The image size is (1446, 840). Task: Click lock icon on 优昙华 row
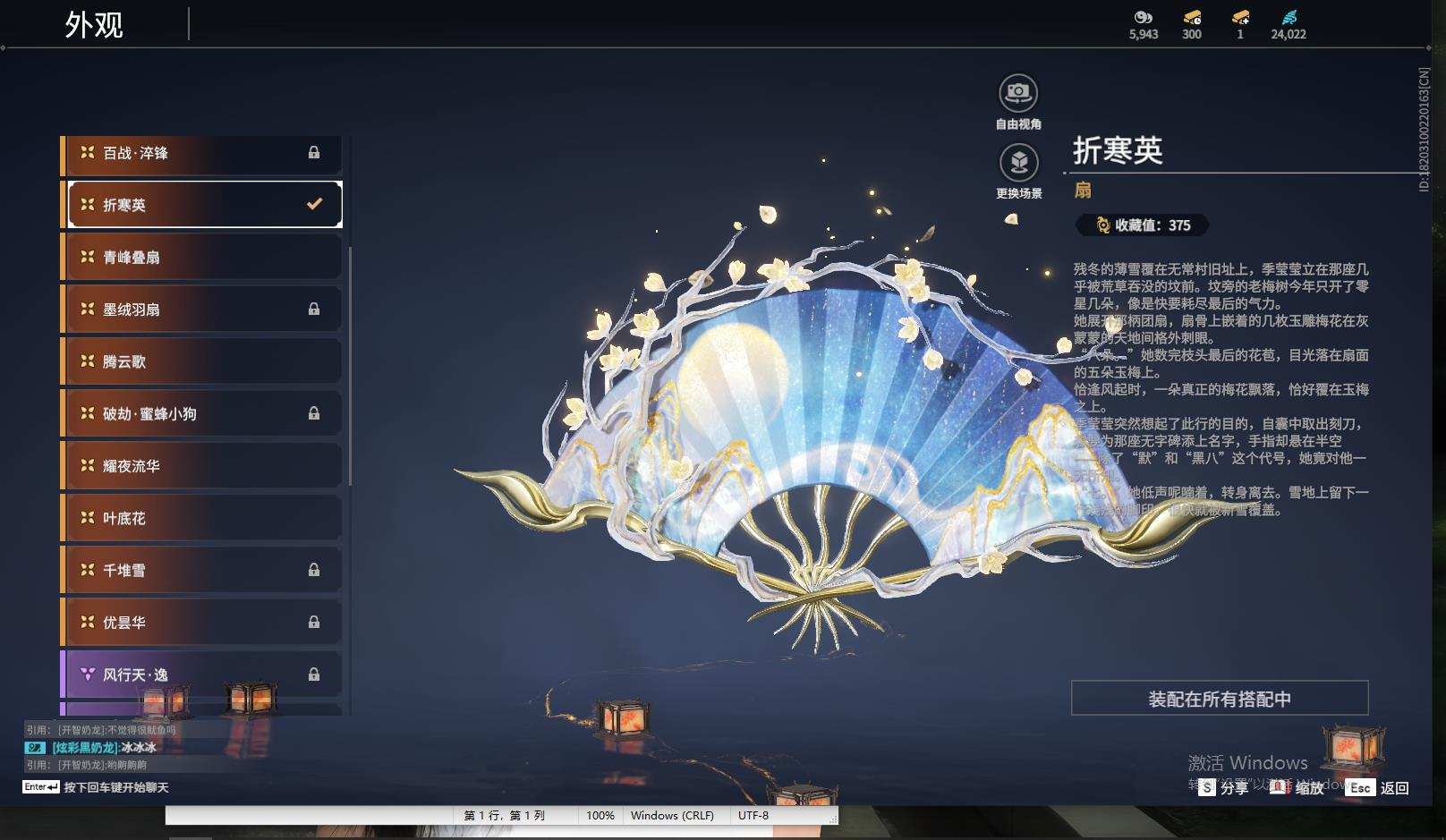[314, 622]
